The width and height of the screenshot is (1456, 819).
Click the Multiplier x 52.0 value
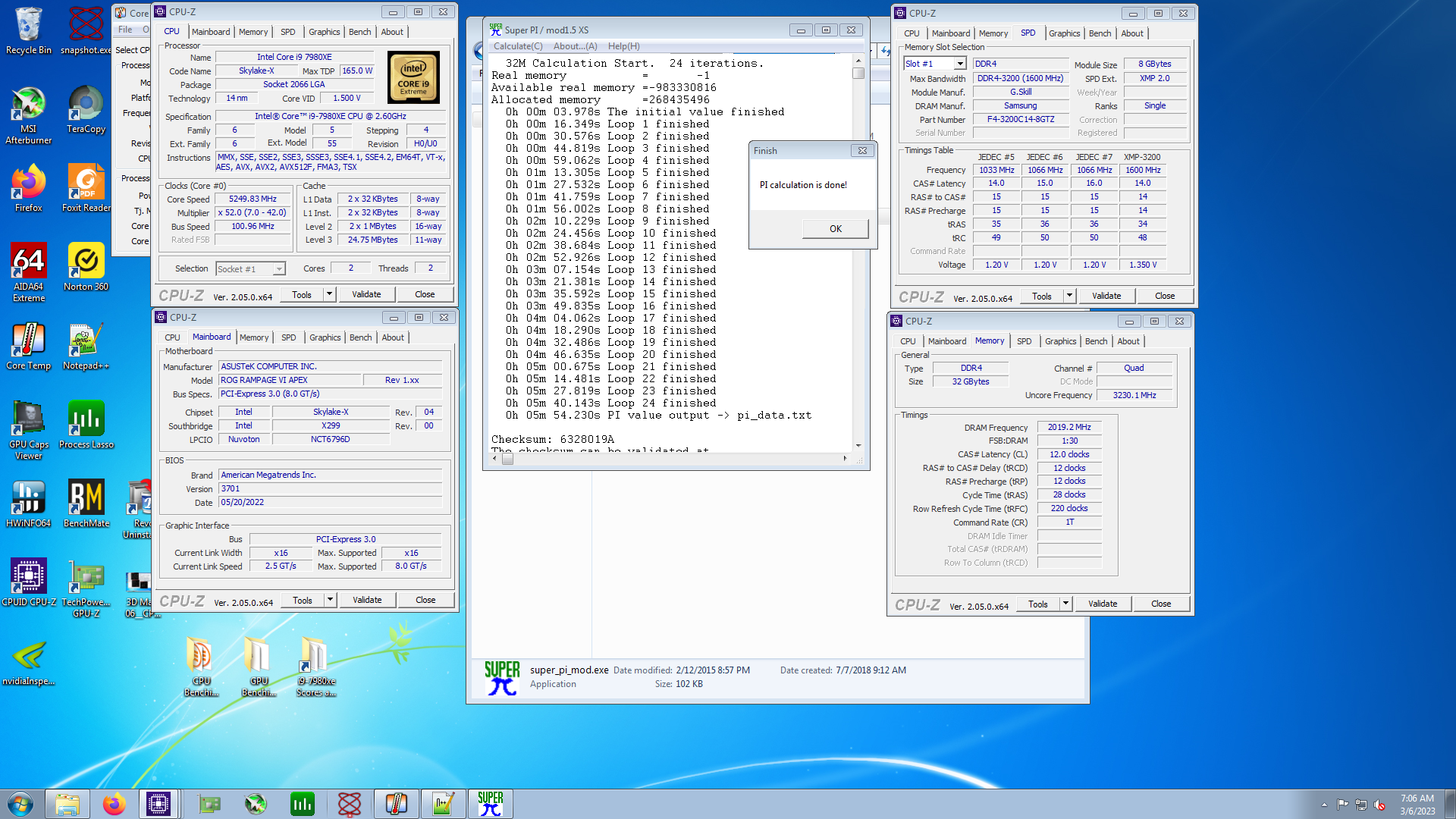coord(253,213)
